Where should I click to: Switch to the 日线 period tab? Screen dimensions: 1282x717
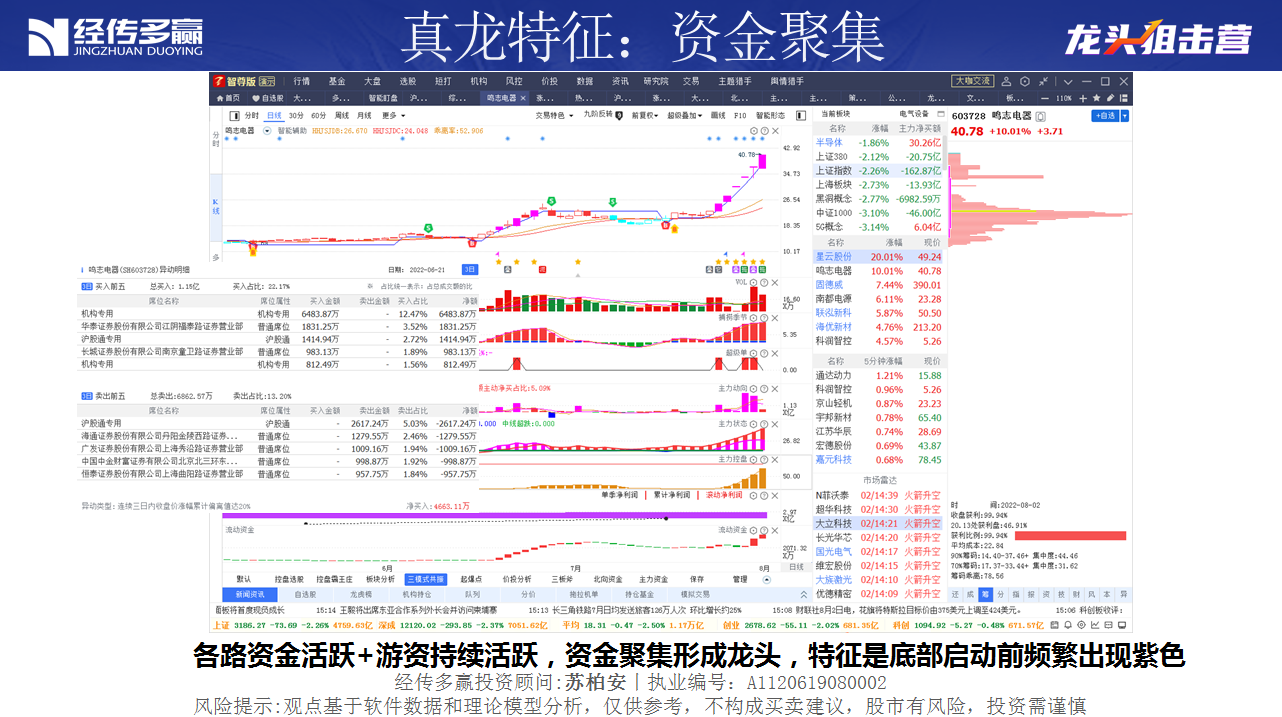click(274, 115)
